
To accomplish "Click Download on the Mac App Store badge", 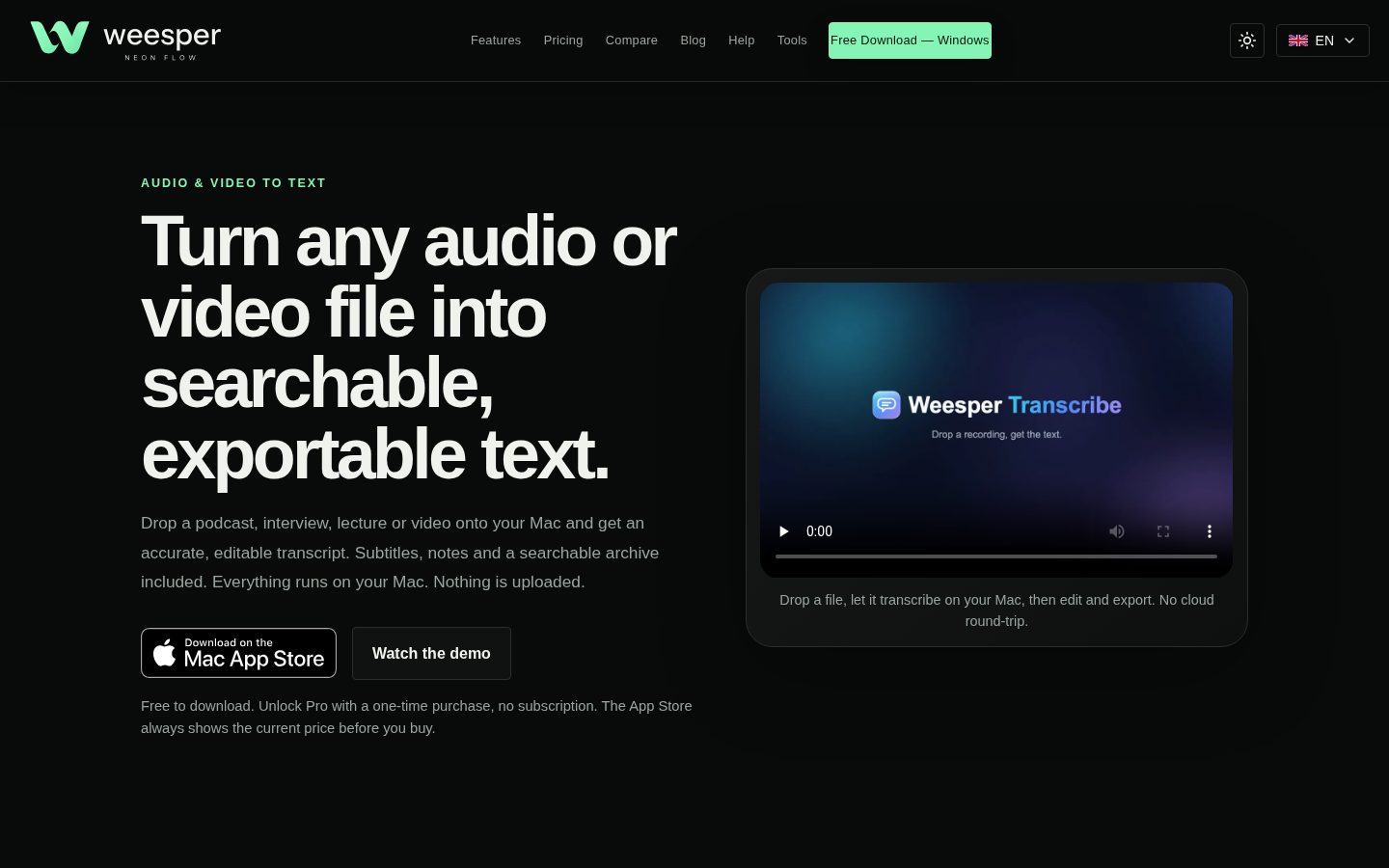I will coord(238,653).
